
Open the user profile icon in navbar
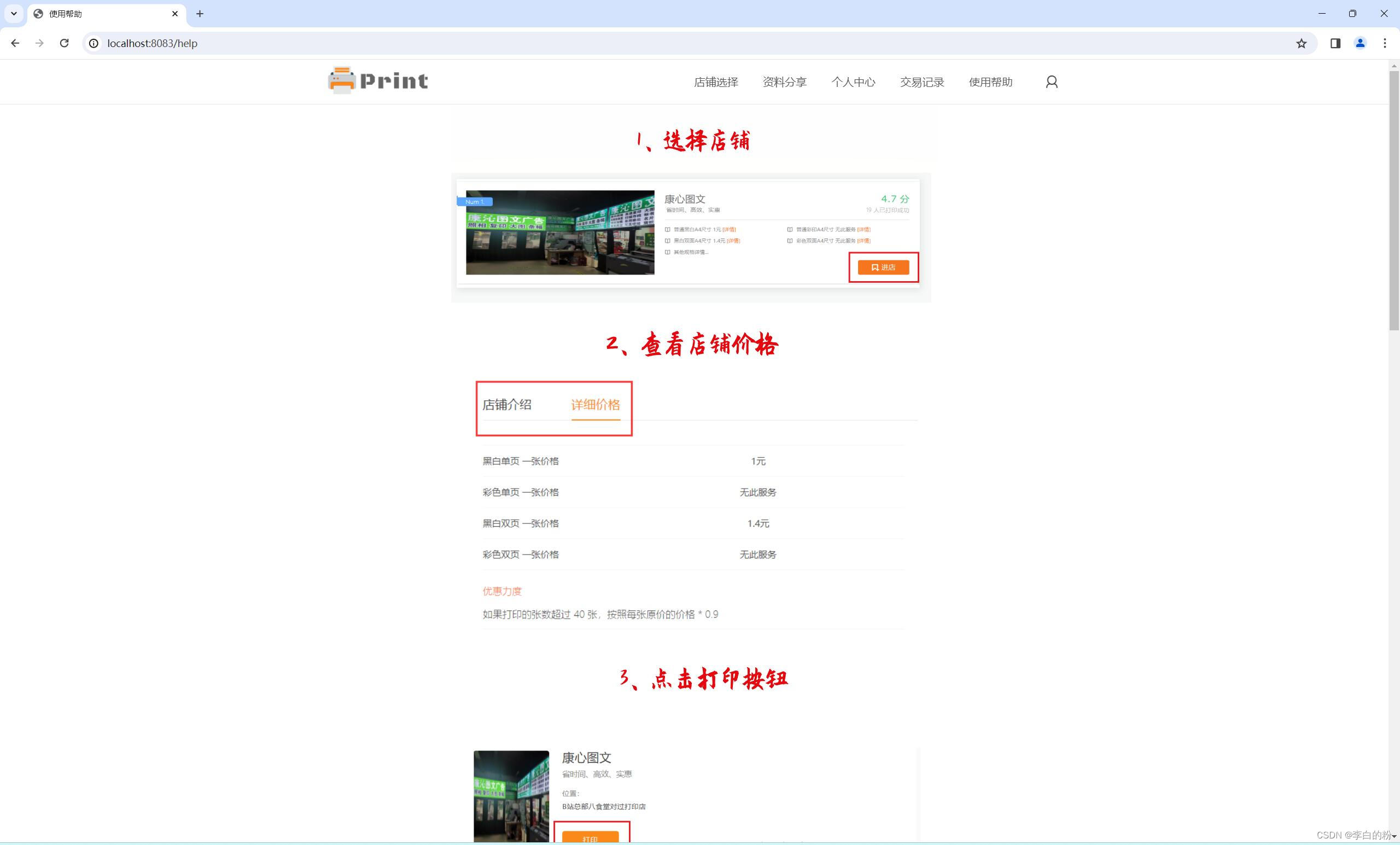(1051, 82)
